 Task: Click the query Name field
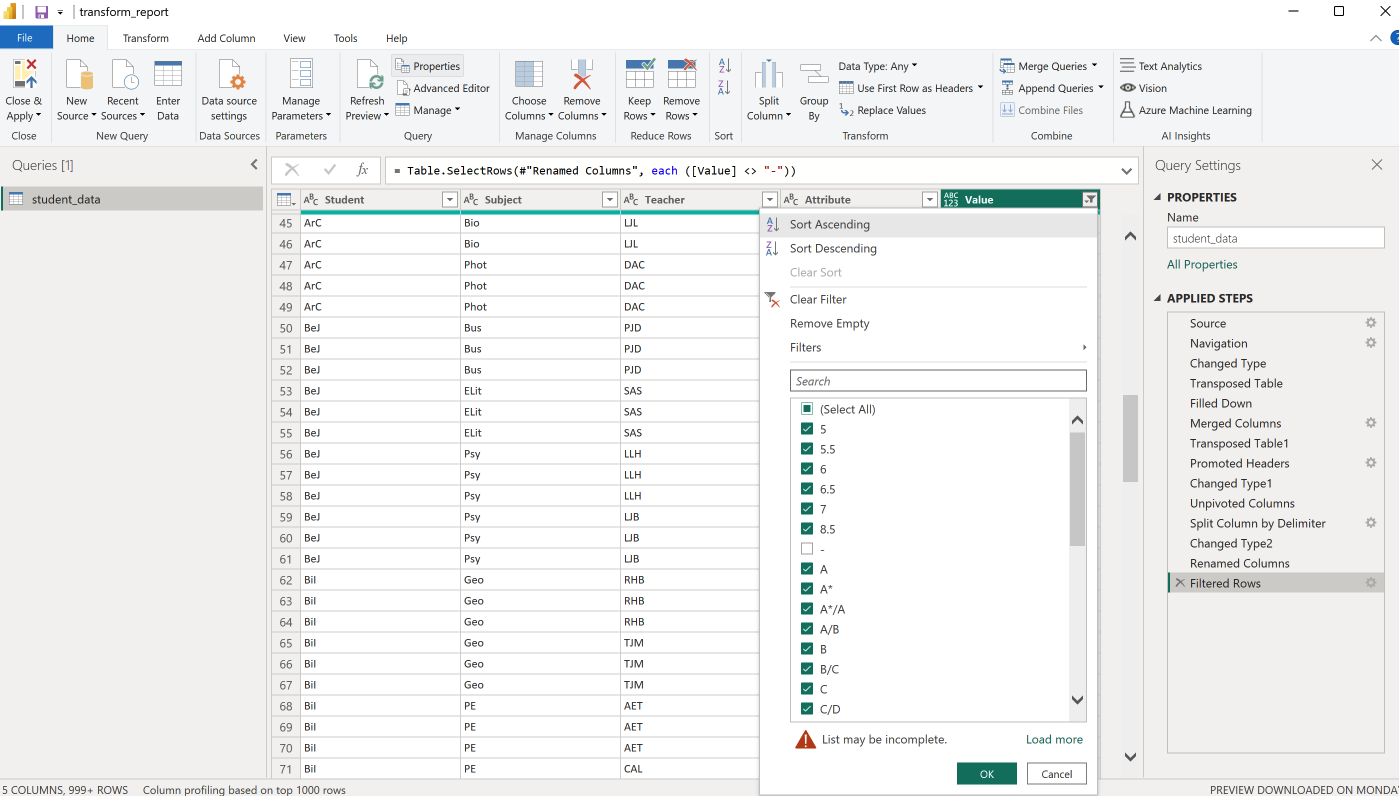click(1276, 238)
